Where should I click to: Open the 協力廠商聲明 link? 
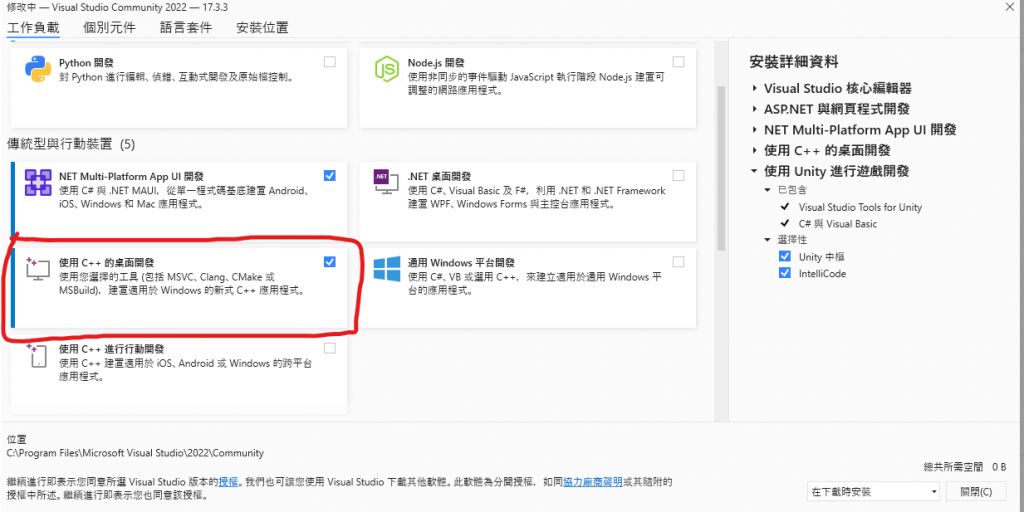(593, 482)
